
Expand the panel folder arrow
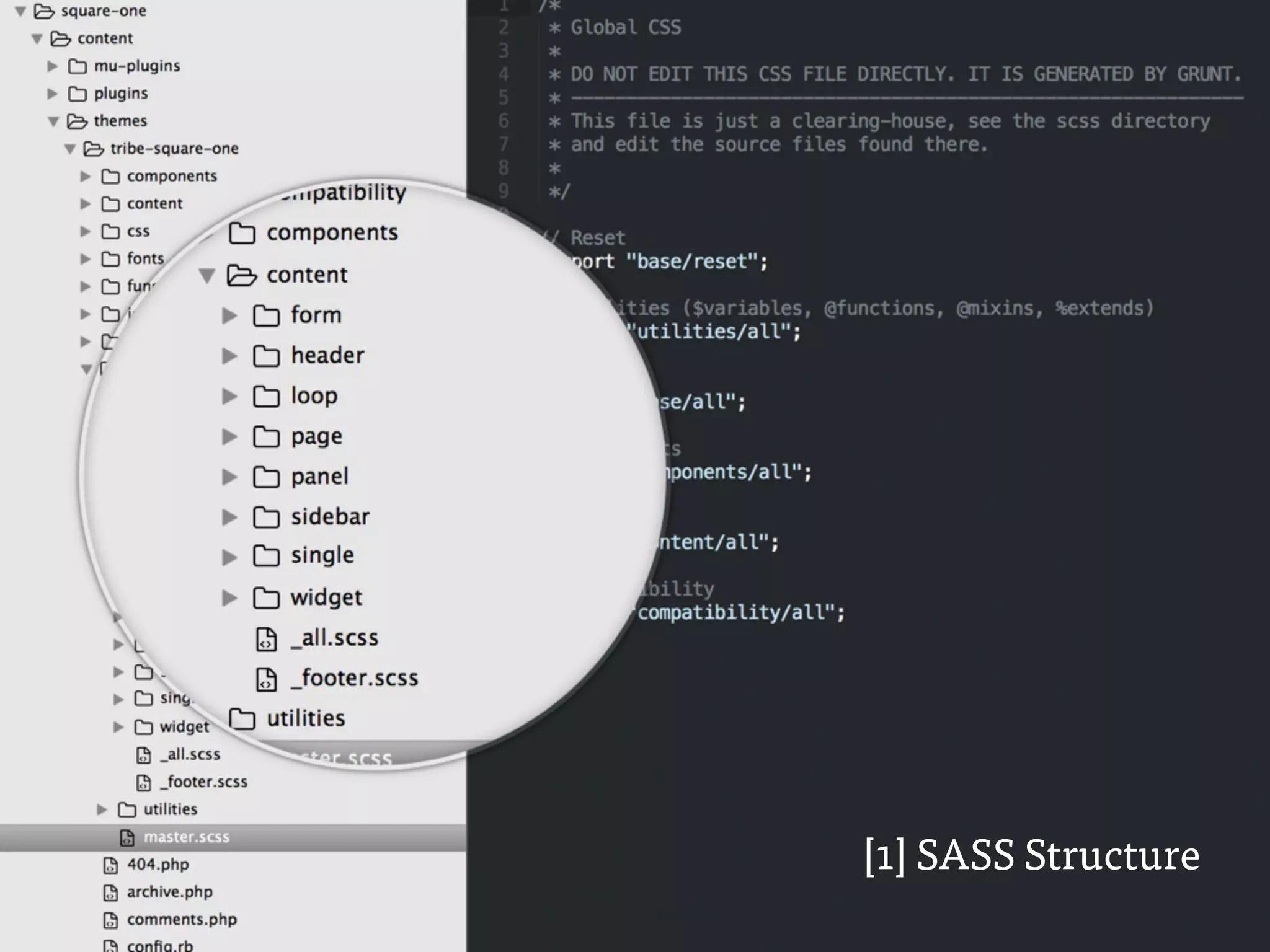pos(229,477)
